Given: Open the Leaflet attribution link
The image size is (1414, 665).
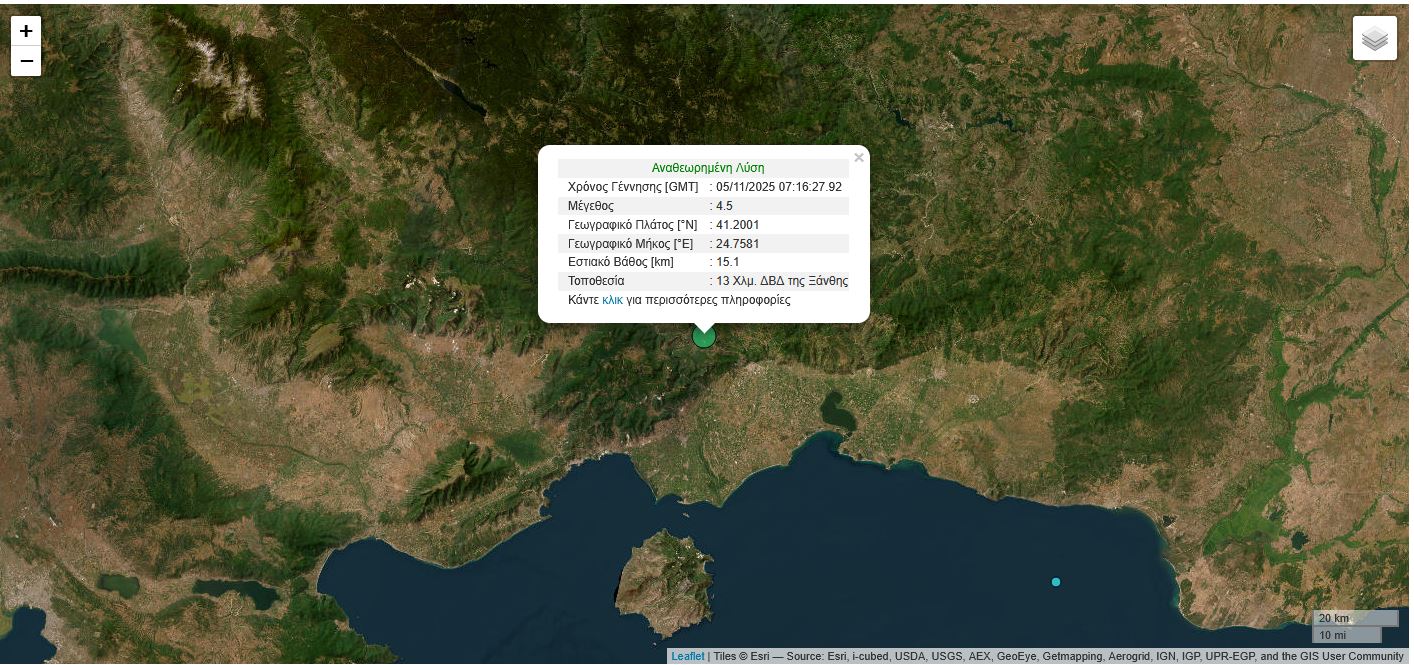Looking at the screenshot, I should [687, 656].
